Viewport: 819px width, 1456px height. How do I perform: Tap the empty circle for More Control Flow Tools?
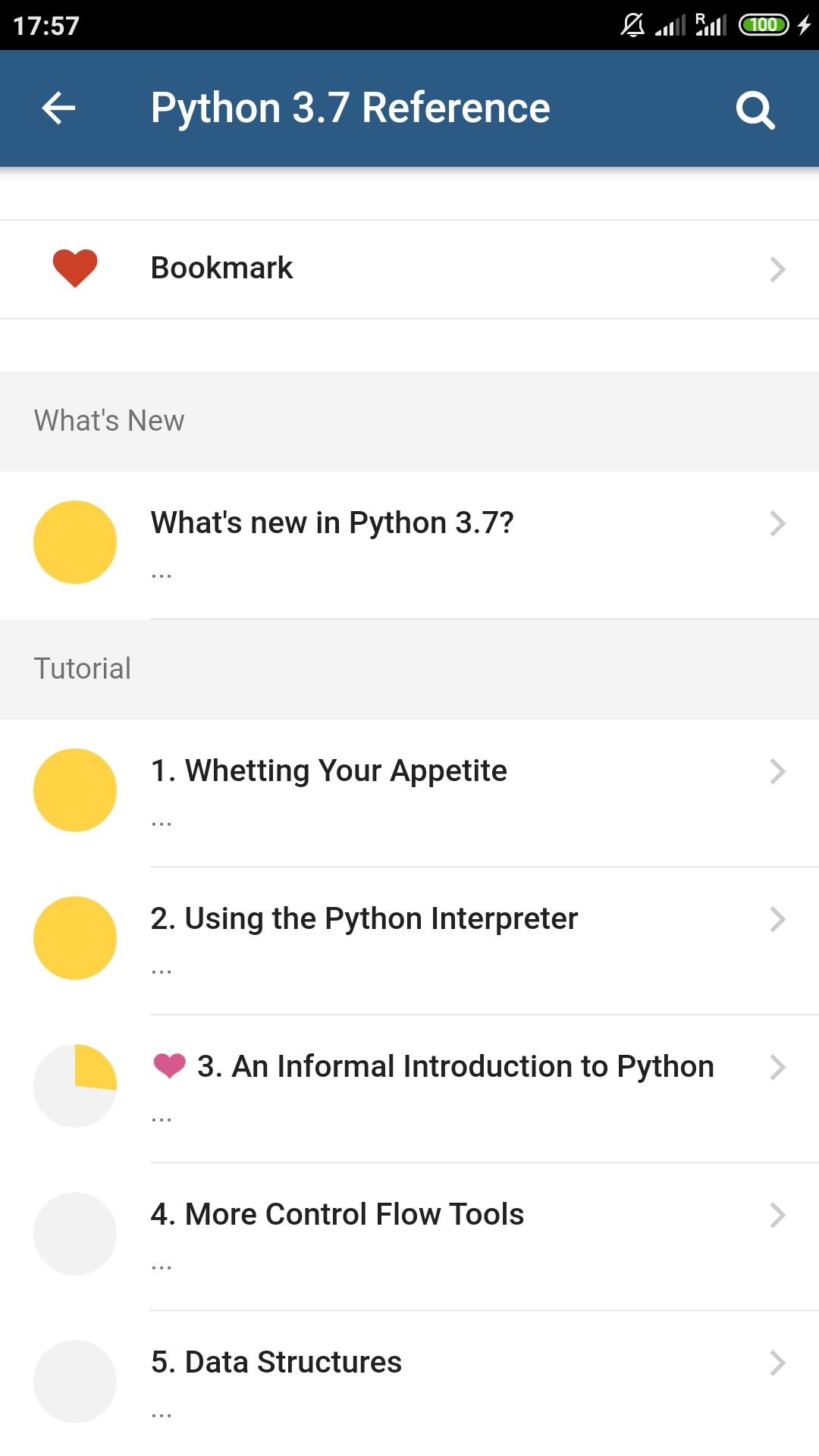(x=75, y=1234)
